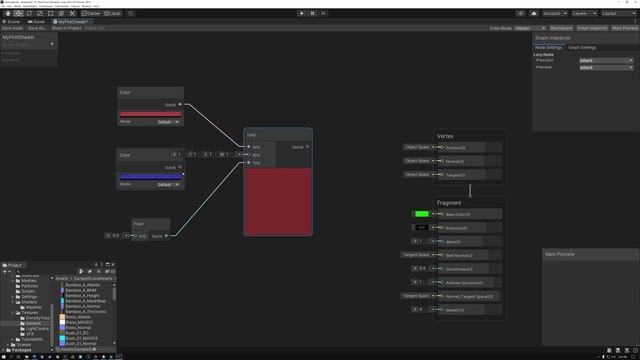Click search by label icon in Project panel
640x360 pixels.
coord(89,271)
